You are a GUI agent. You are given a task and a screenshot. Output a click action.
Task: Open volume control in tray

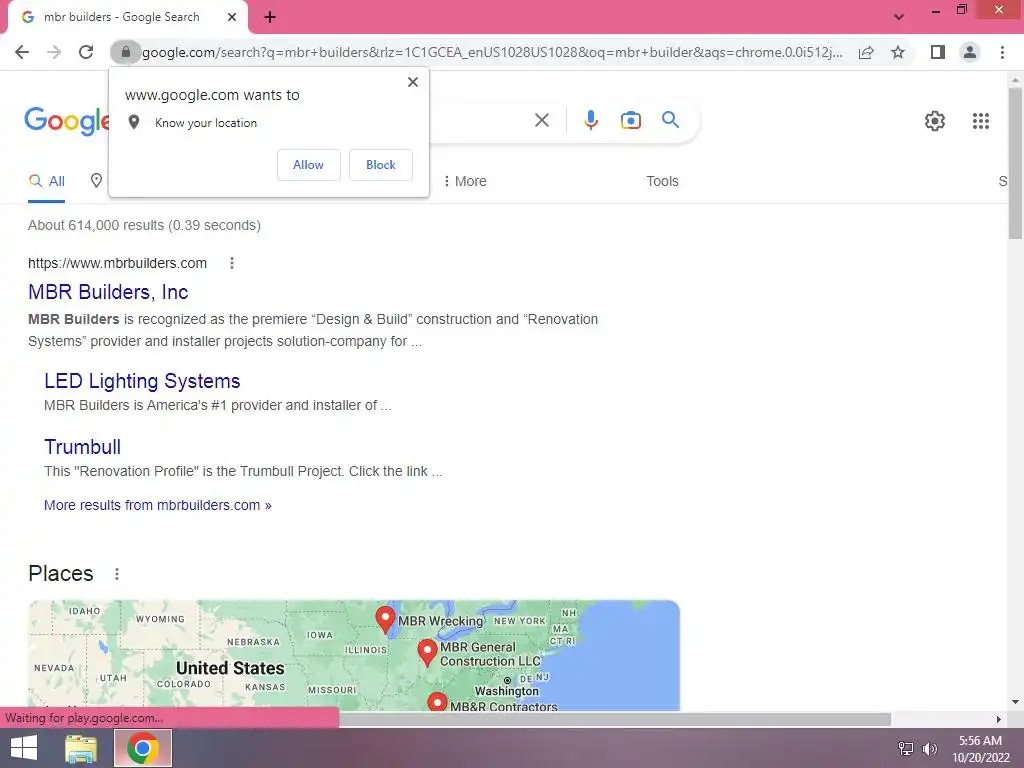pyautogui.click(x=929, y=749)
